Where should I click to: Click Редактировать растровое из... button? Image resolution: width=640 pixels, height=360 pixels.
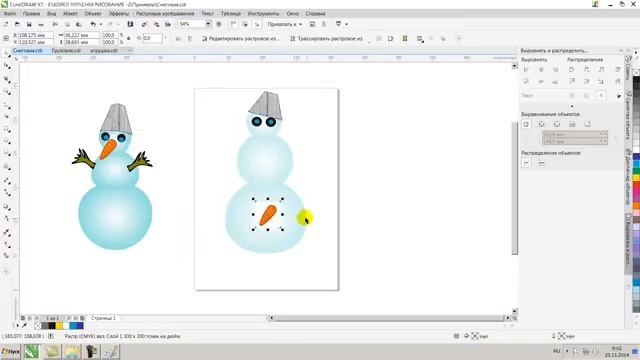(241, 39)
